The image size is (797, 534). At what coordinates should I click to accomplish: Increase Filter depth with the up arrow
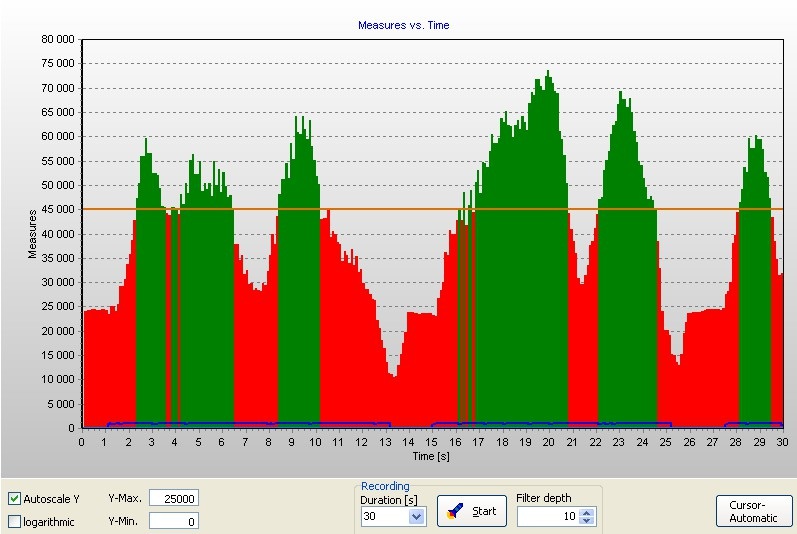click(587, 512)
